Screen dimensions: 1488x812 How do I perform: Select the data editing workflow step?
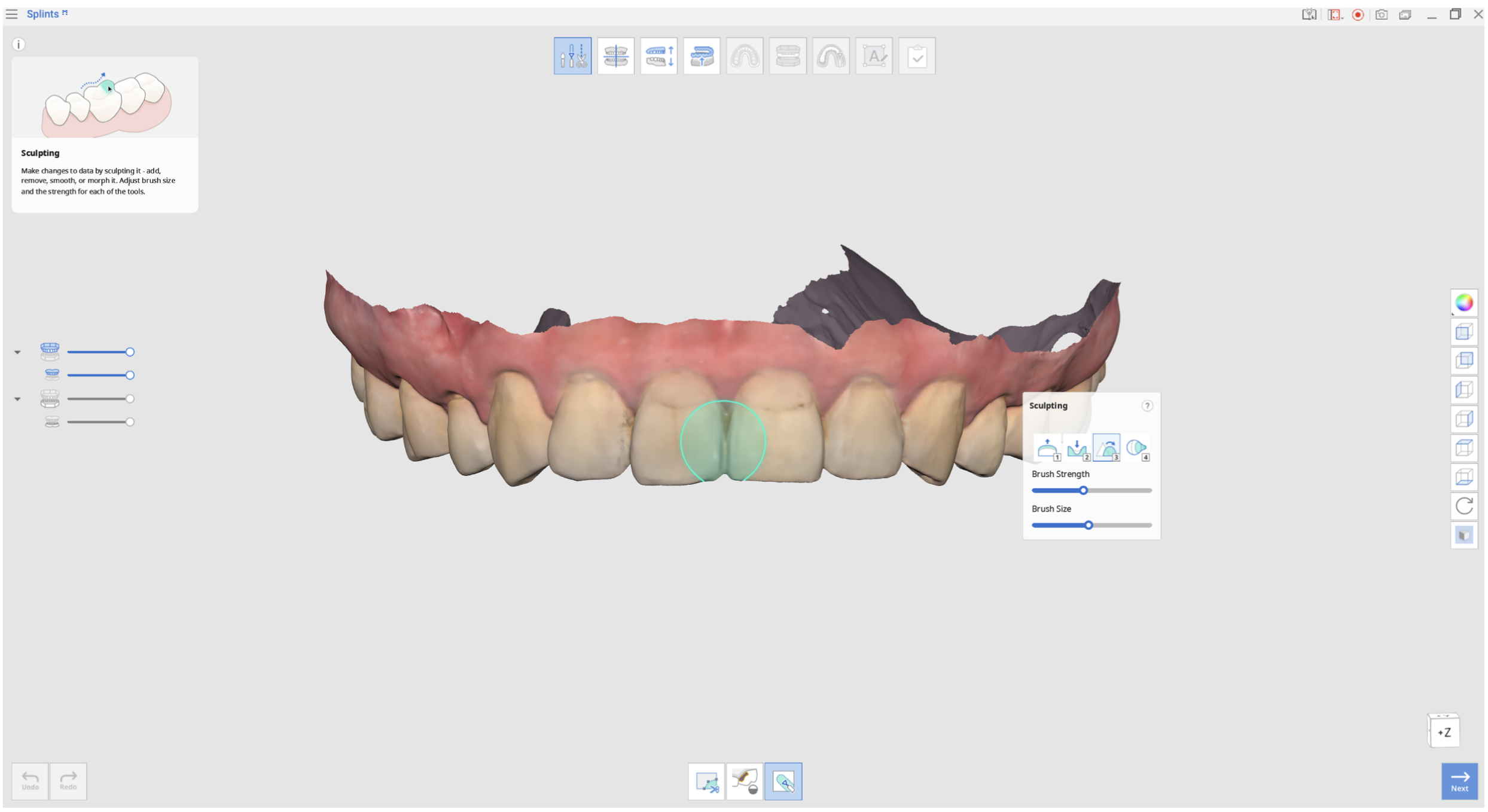[572, 56]
